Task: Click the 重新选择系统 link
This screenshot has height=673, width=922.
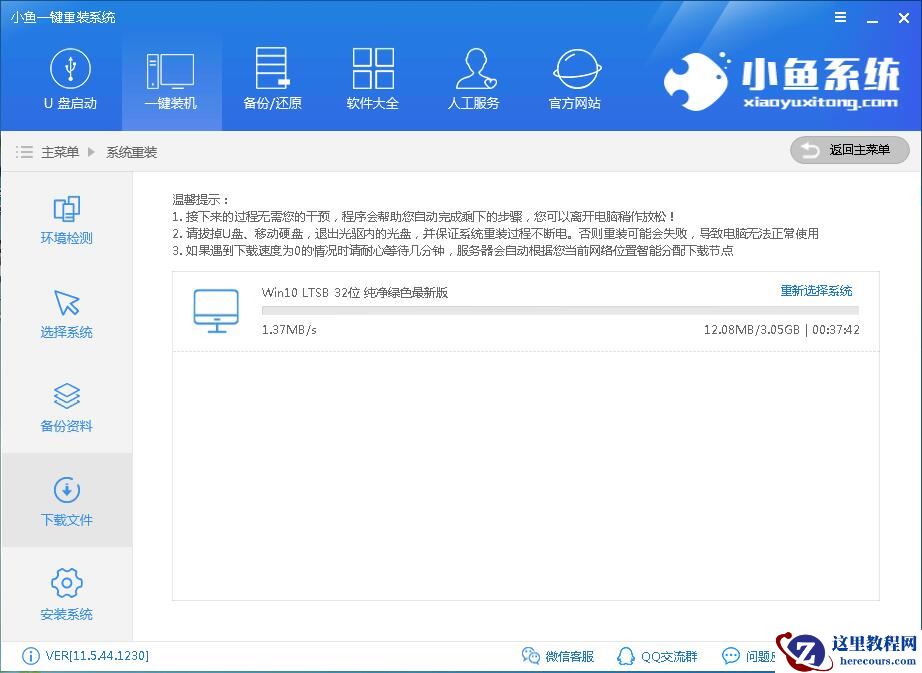Action: [x=818, y=290]
